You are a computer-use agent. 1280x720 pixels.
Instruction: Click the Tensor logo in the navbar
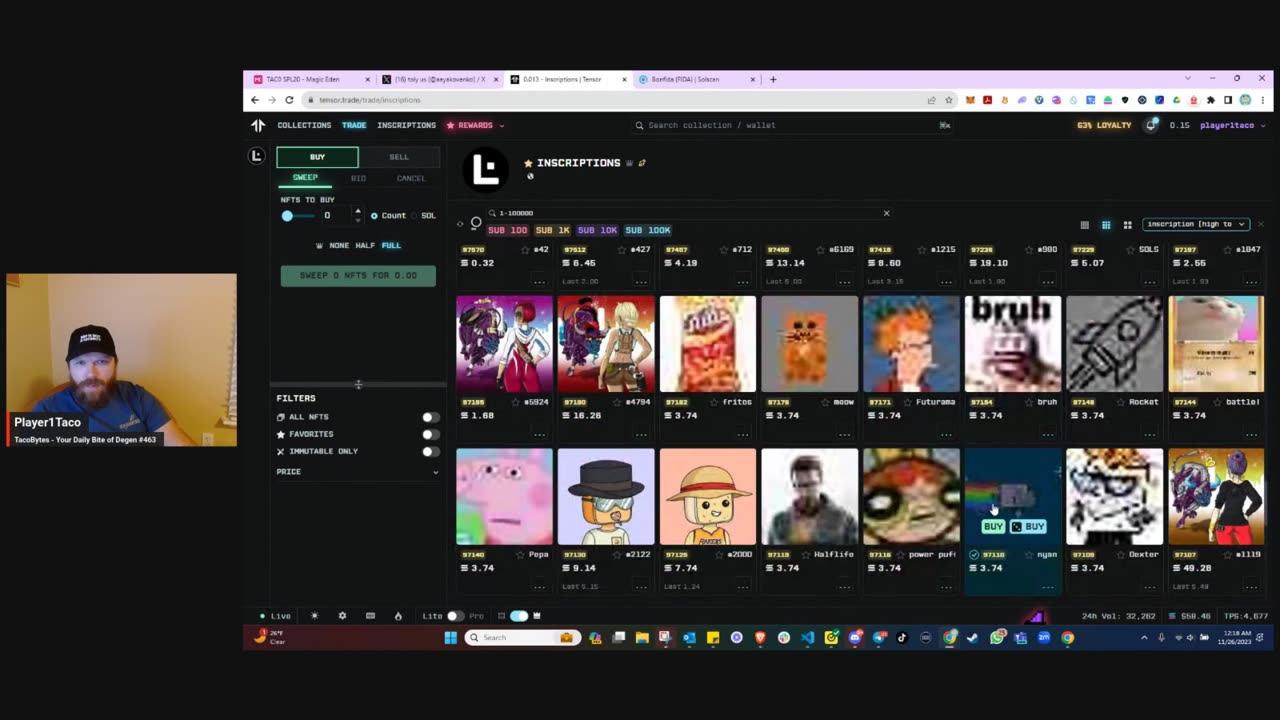258,125
